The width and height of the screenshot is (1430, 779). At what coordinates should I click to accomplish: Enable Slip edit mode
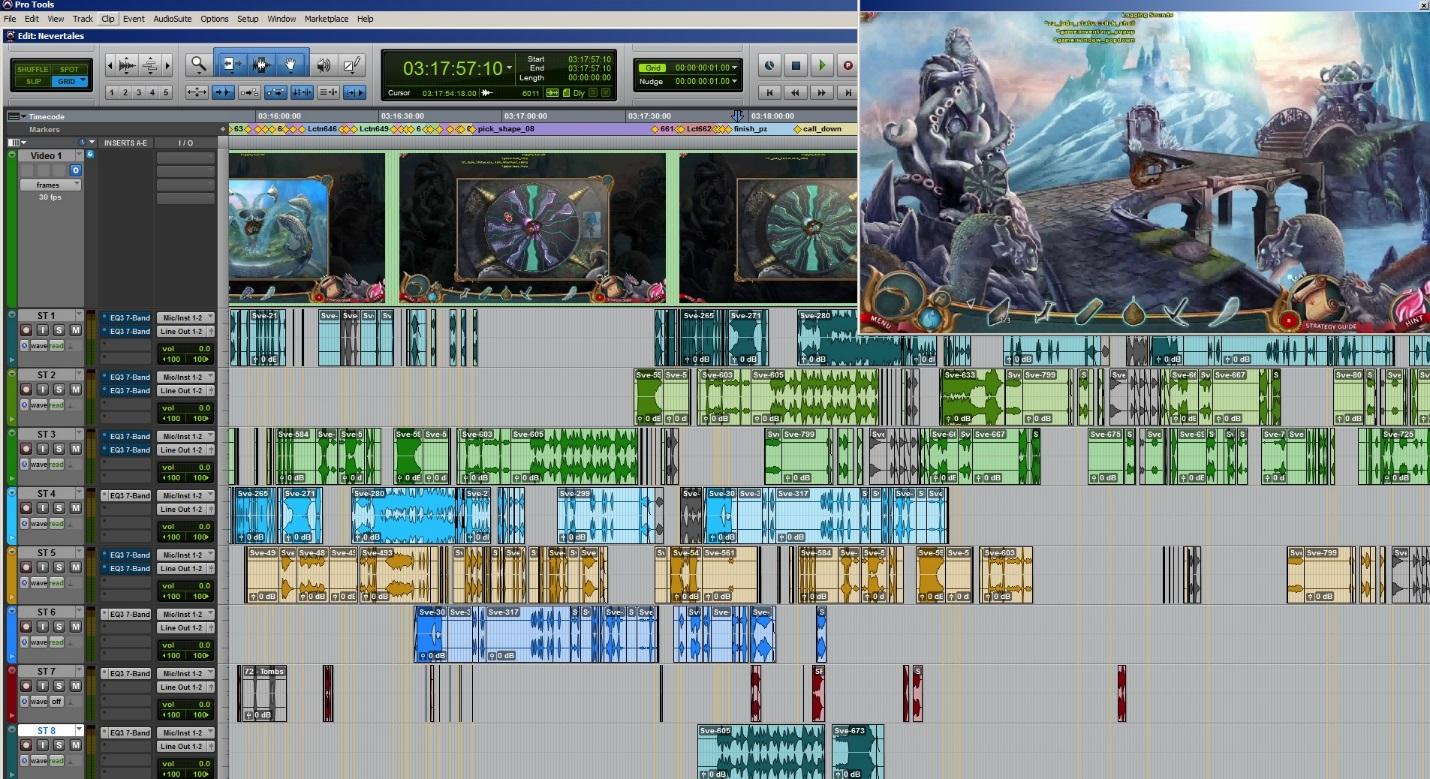point(33,81)
